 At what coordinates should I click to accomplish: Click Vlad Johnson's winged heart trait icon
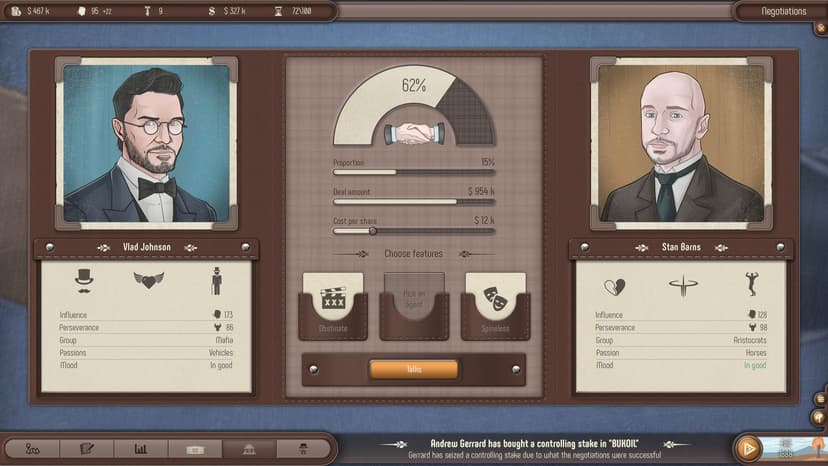pyautogui.click(x=148, y=280)
